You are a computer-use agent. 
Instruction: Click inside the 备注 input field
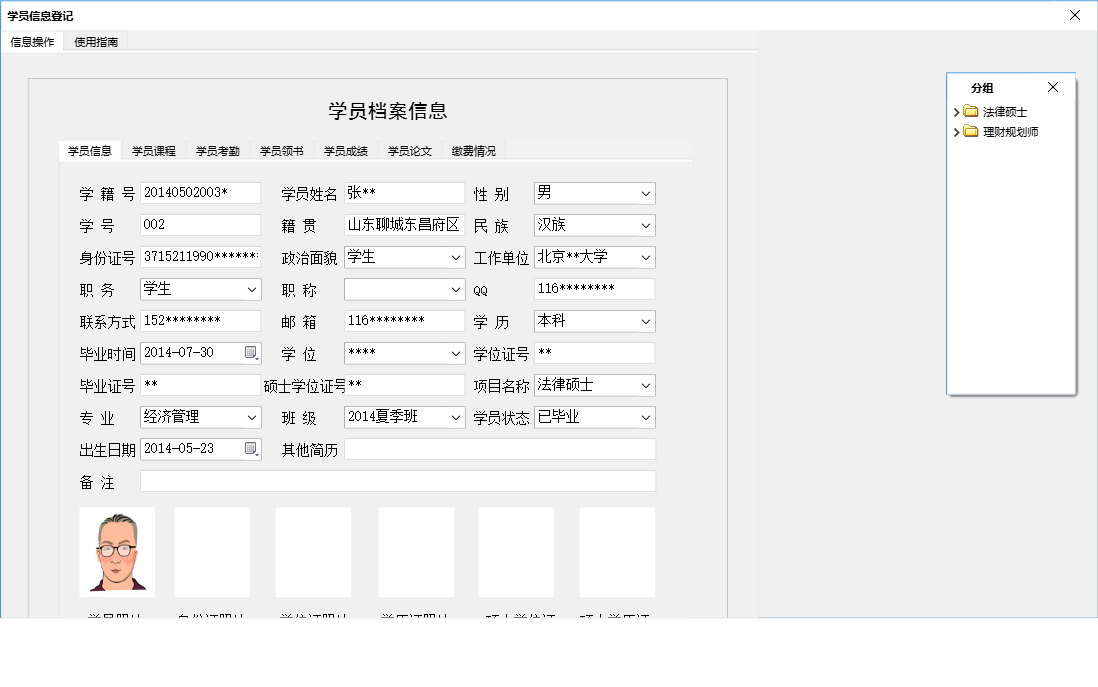[x=398, y=480]
